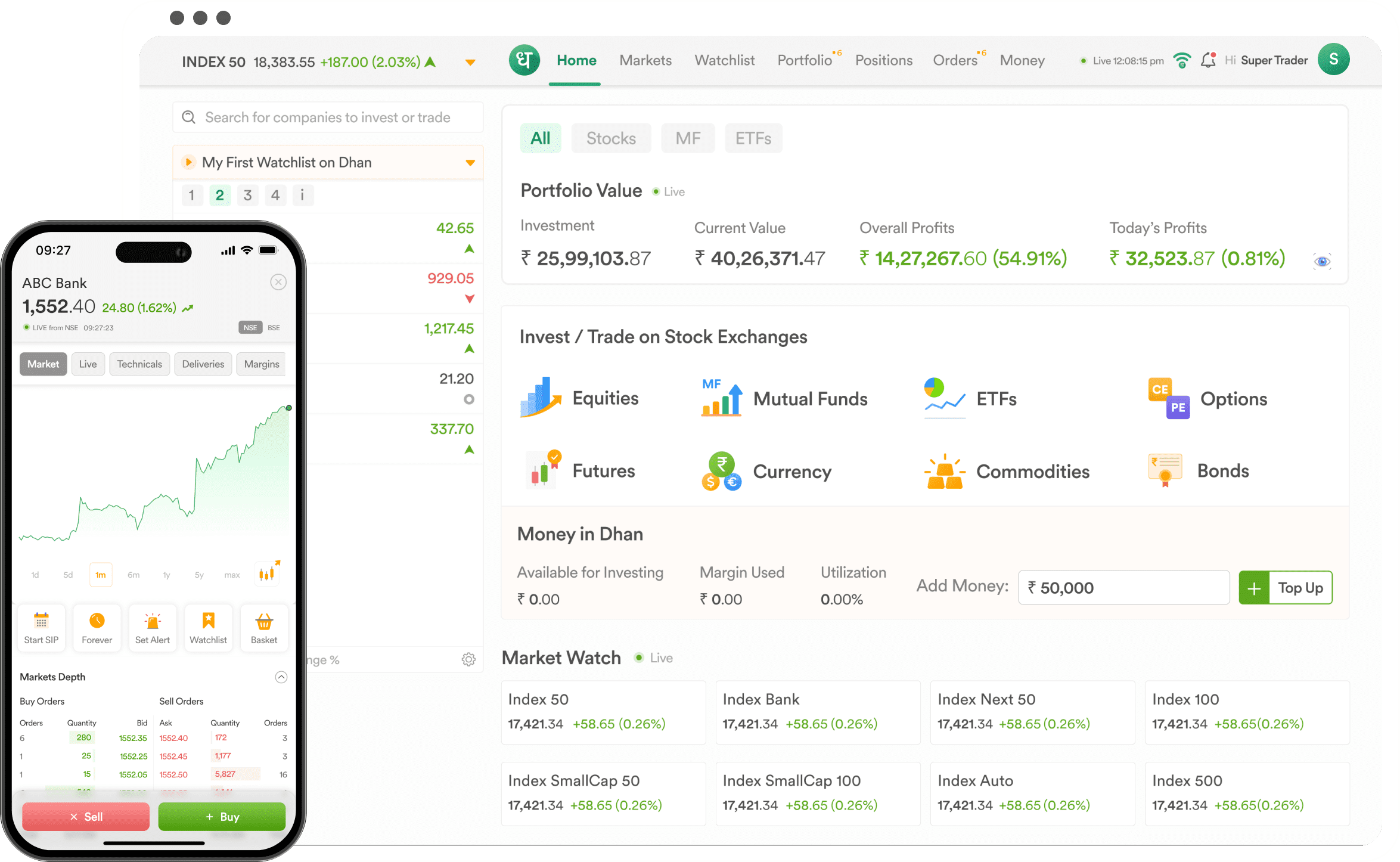Screen dimensions: 1400x862
Task: Open the Markets tab
Action: click(645, 60)
